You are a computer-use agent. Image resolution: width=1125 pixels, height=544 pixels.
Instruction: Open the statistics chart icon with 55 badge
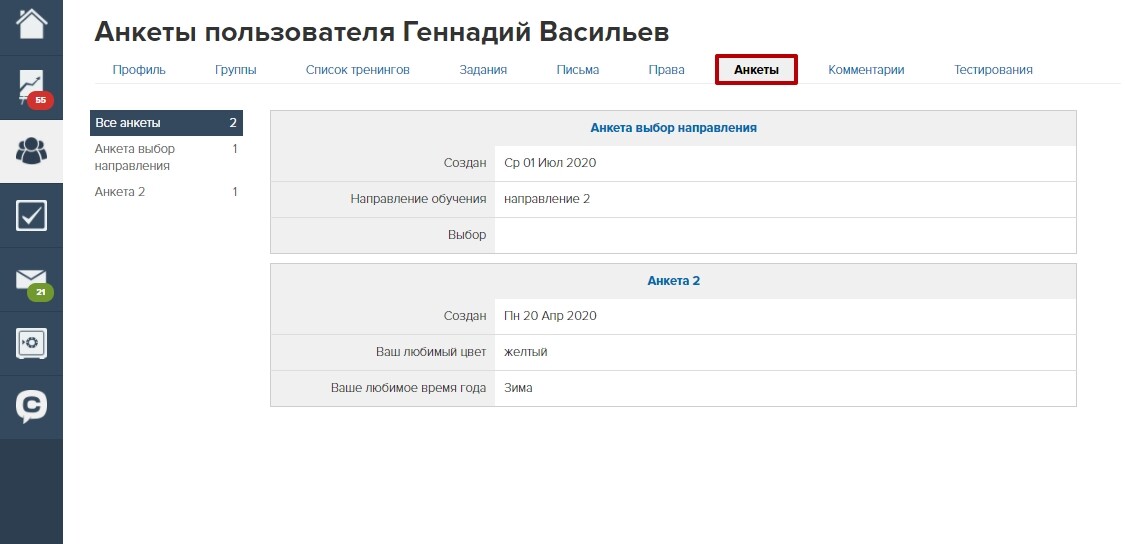[x=31, y=88]
